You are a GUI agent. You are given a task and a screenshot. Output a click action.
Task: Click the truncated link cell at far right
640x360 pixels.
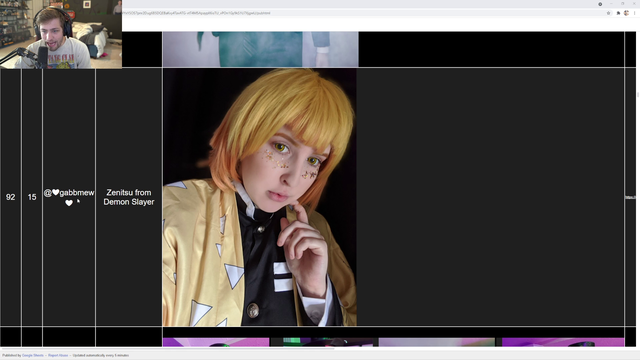tap(630, 197)
